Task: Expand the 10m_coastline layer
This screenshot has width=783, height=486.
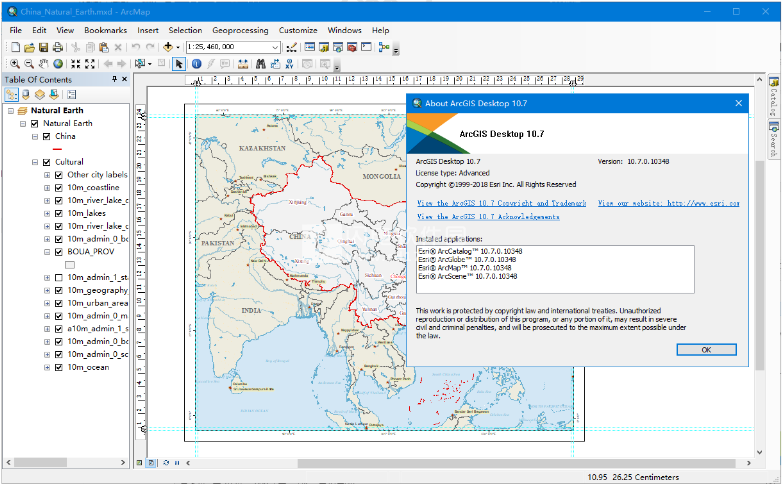Action: point(46,188)
